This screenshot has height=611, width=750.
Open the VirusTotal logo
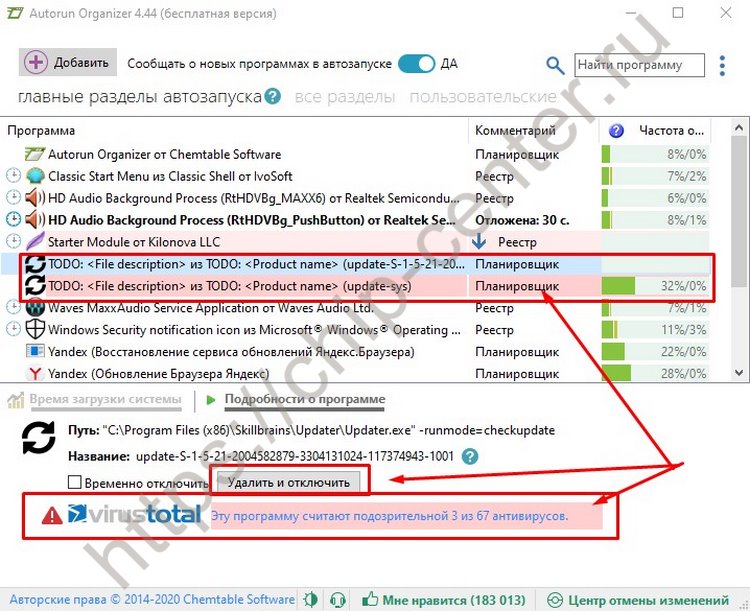pos(134,514)
